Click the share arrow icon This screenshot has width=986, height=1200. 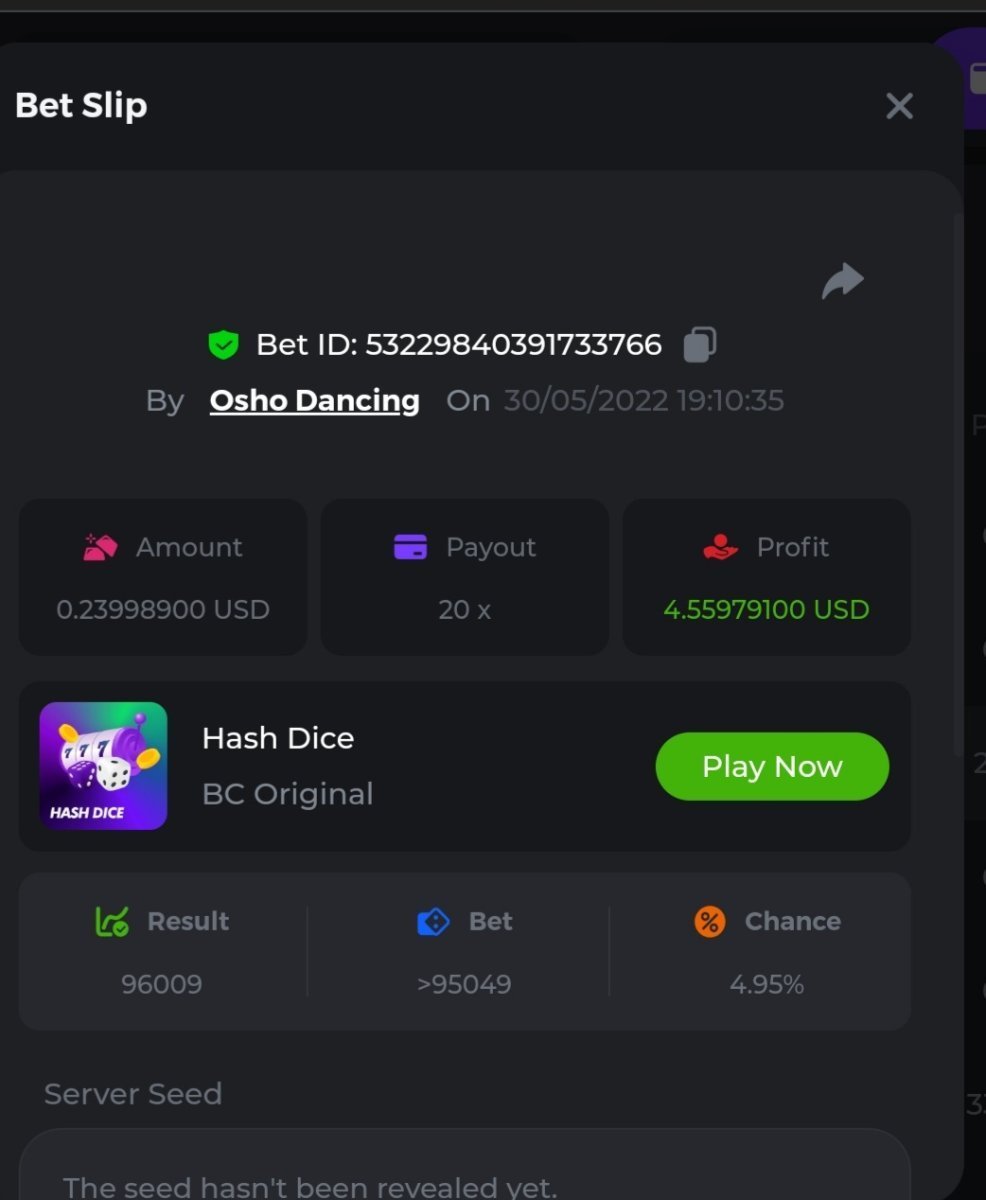click(x=842, y=281)
